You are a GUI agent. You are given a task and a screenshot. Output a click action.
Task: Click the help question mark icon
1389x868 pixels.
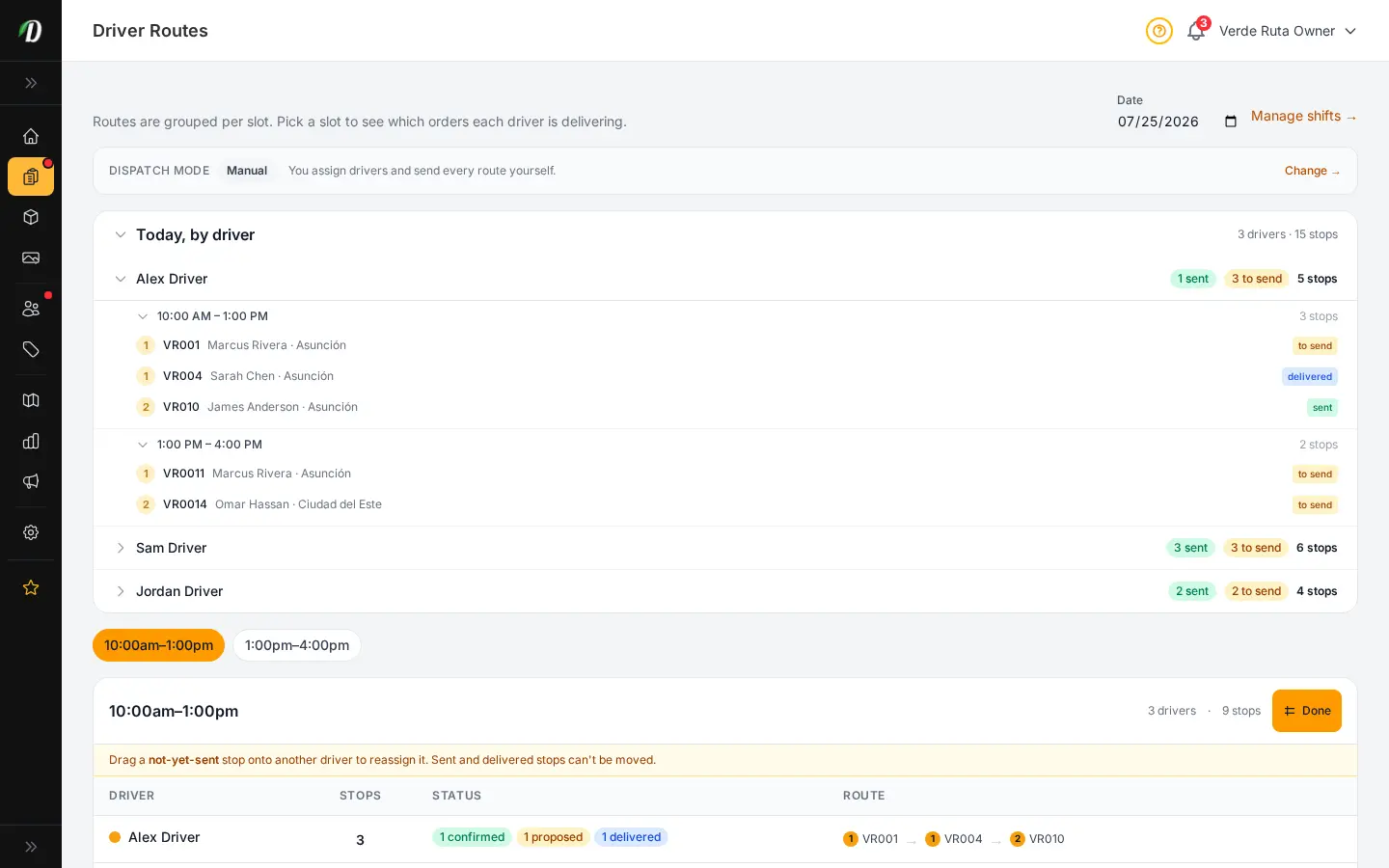pyautogui.click(x=1159, y=31)
